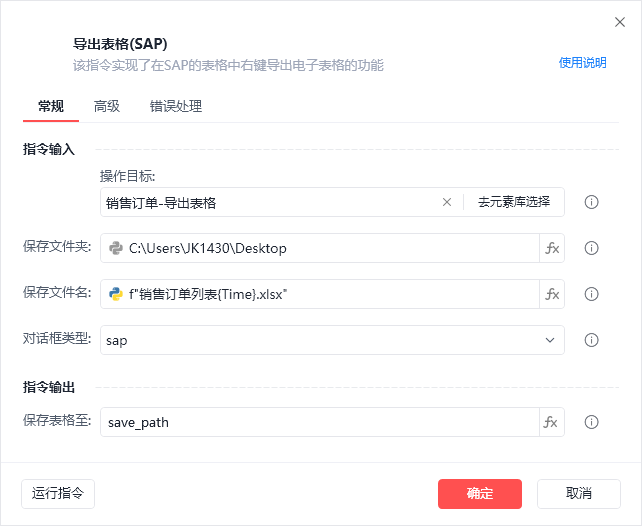Switch to the 高级 tab
The image size is (642, 526).
tap(107, 106)
